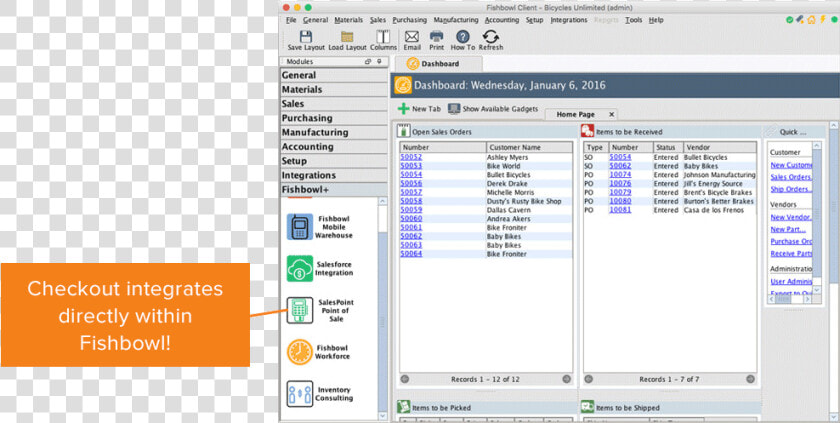
Task: Click the undock icon in Modules panel
Action: pyautogui.click(x=368, y=62)
